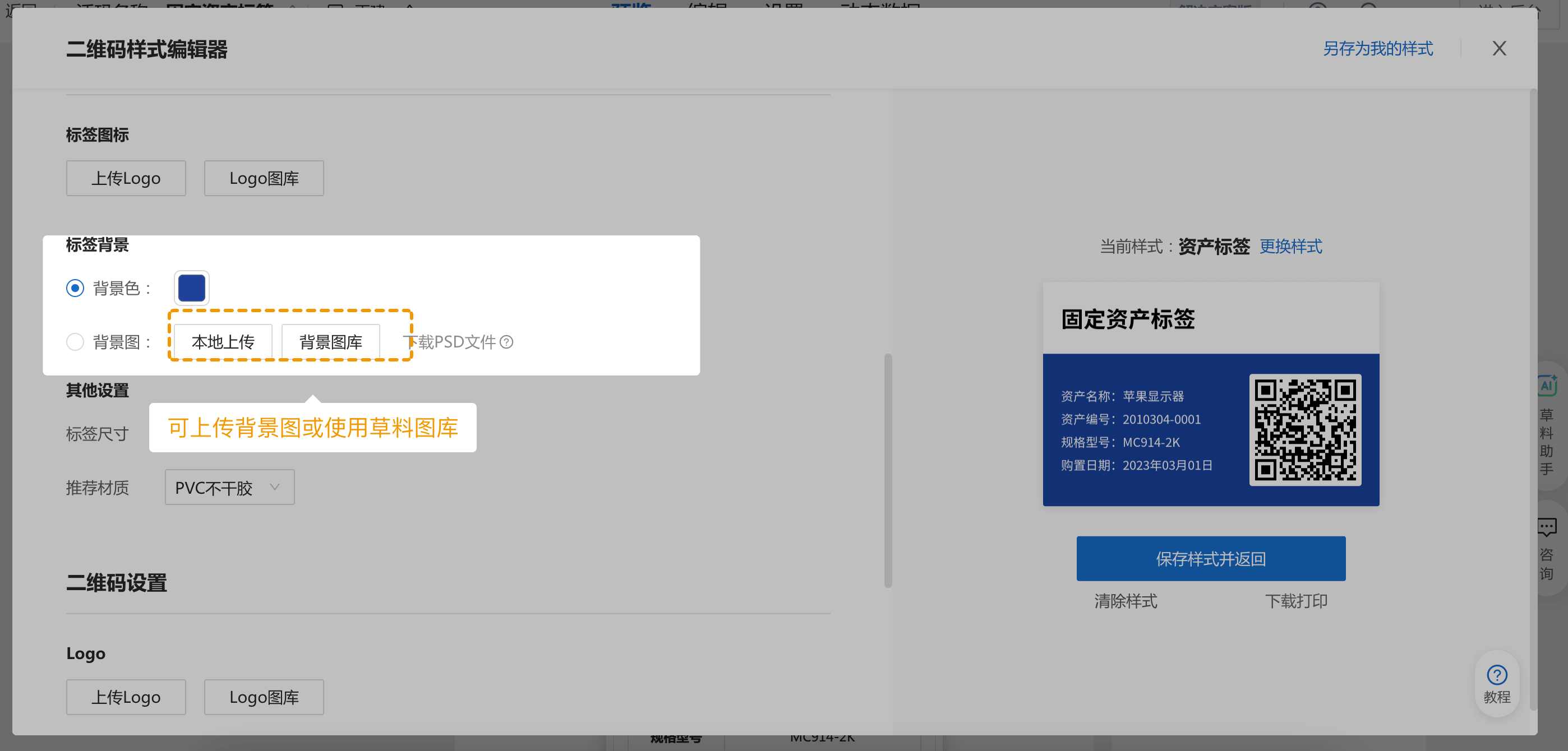Click the blue background color swatch
The height and width of the screenshot is (751, 1568).
[191, 288]
